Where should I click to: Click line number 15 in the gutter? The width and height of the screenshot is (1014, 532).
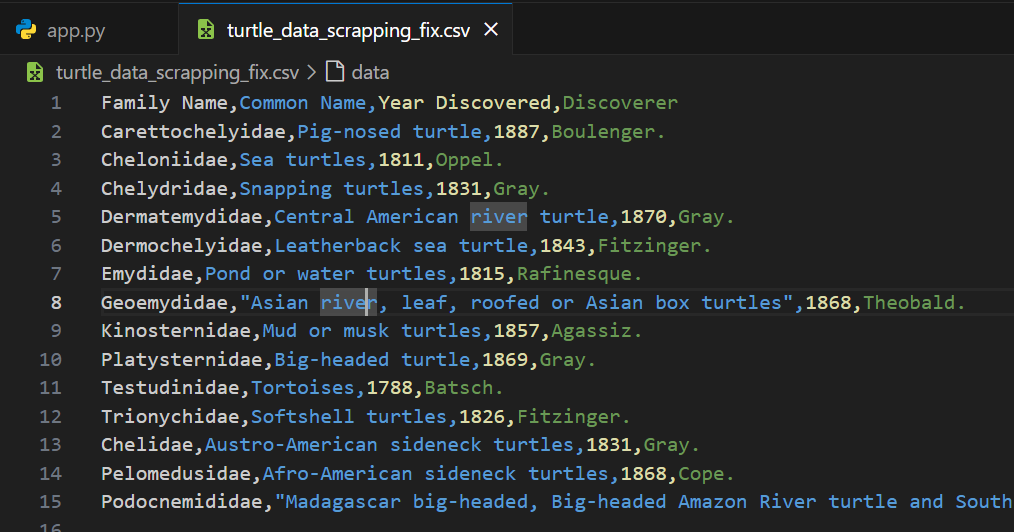click(x=50, y=502)
